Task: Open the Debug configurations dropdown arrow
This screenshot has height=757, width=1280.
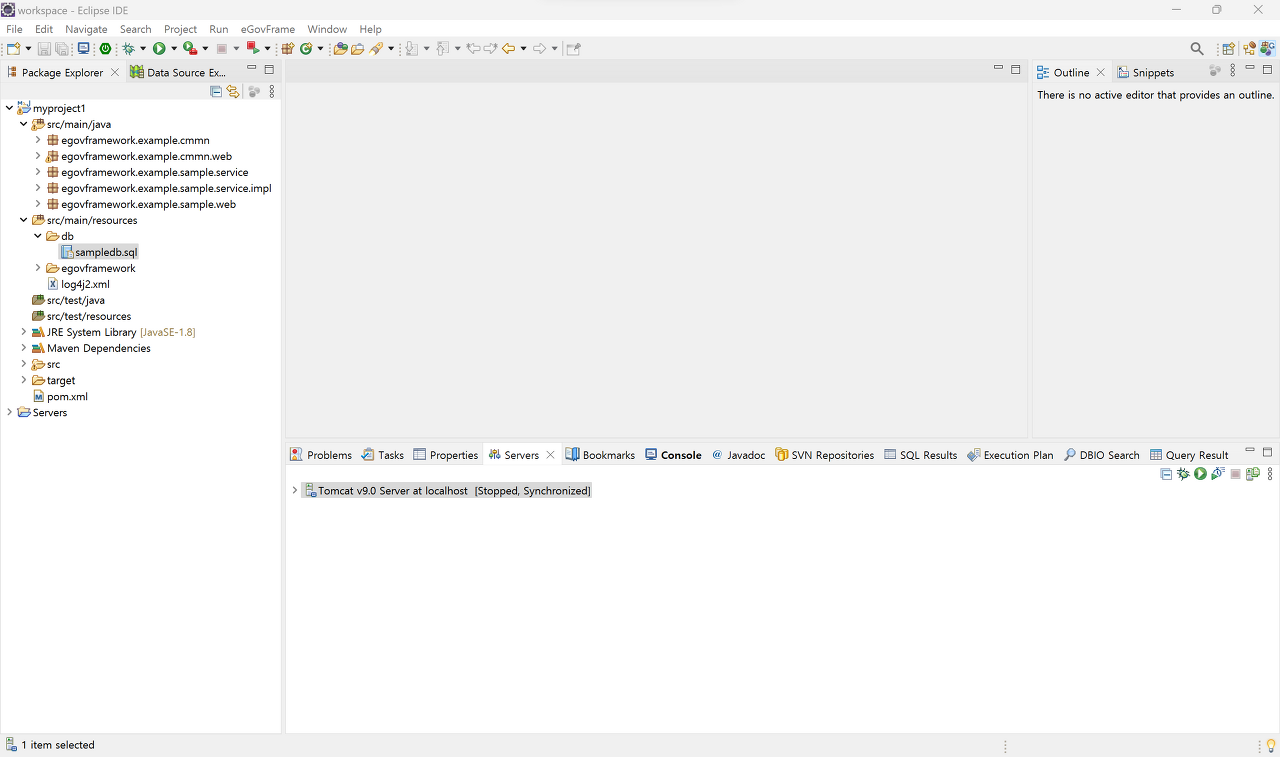Action: coord(143,48)
